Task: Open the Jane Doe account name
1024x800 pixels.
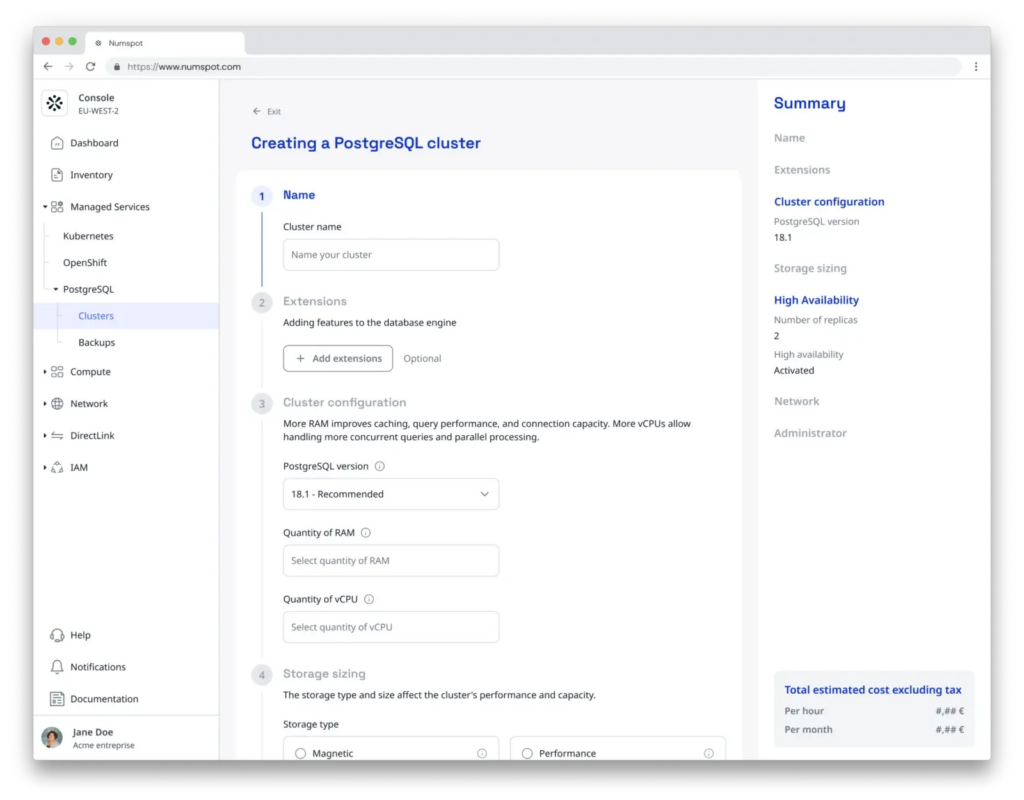Action: click(x=93, y=732)
